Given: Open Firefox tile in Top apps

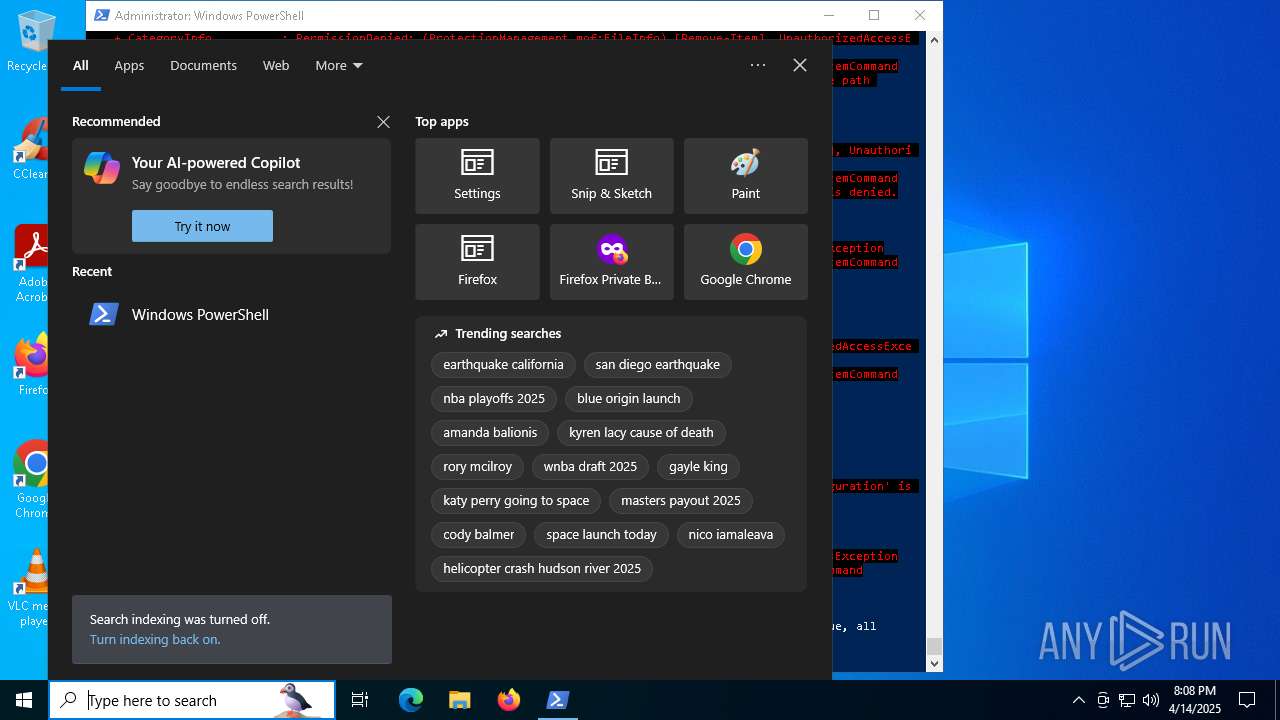Looking at the screenshot, I should [477, 262].
